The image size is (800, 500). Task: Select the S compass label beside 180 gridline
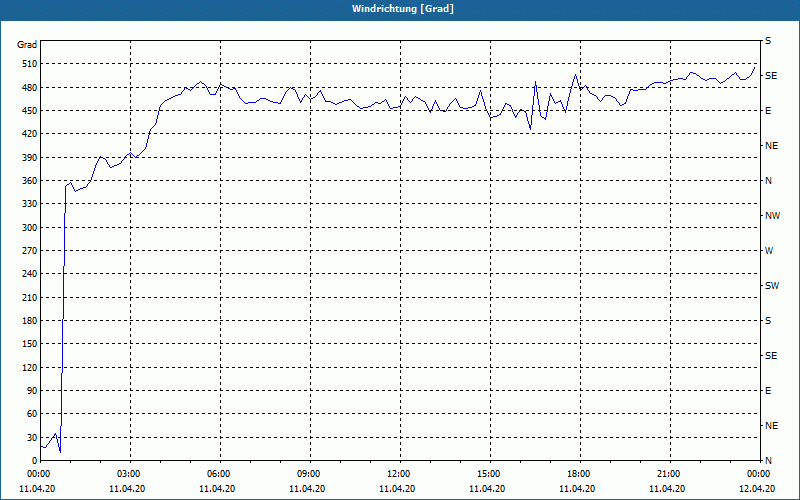768,321
